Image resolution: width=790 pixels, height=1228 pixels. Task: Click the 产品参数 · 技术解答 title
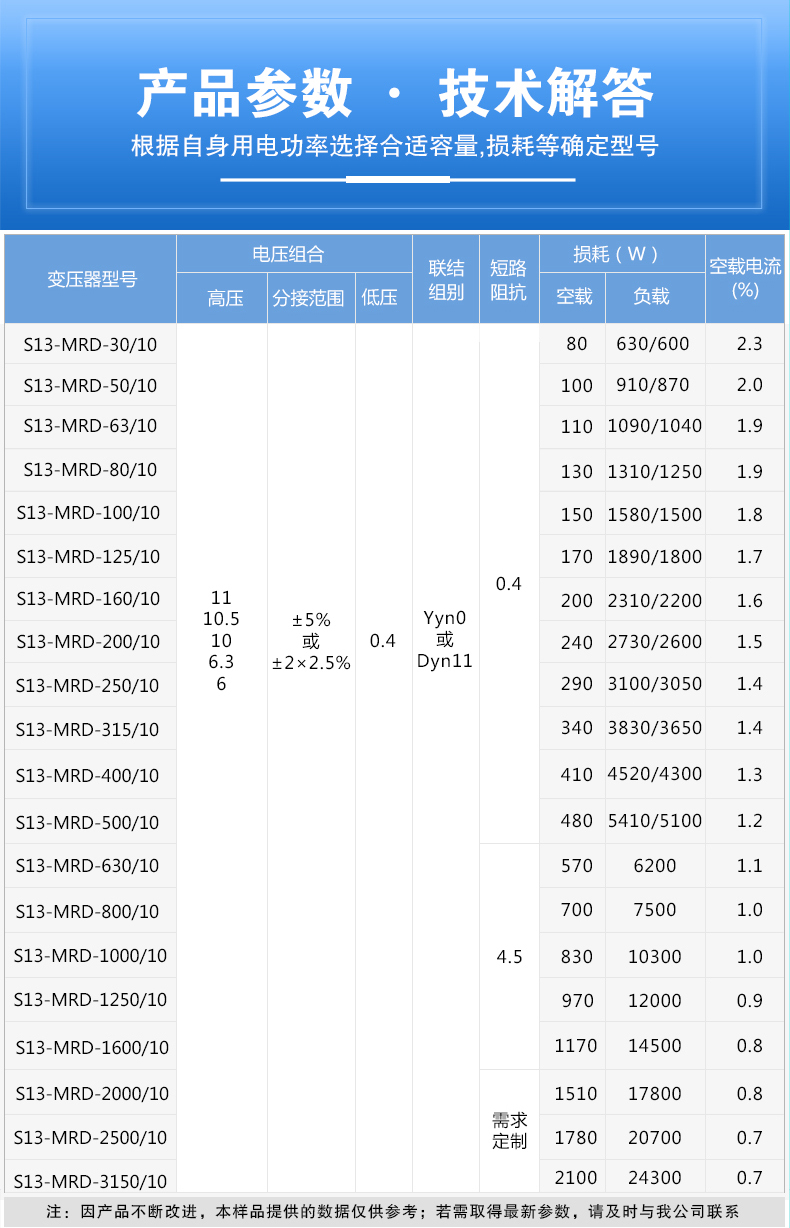pos(395,93)
